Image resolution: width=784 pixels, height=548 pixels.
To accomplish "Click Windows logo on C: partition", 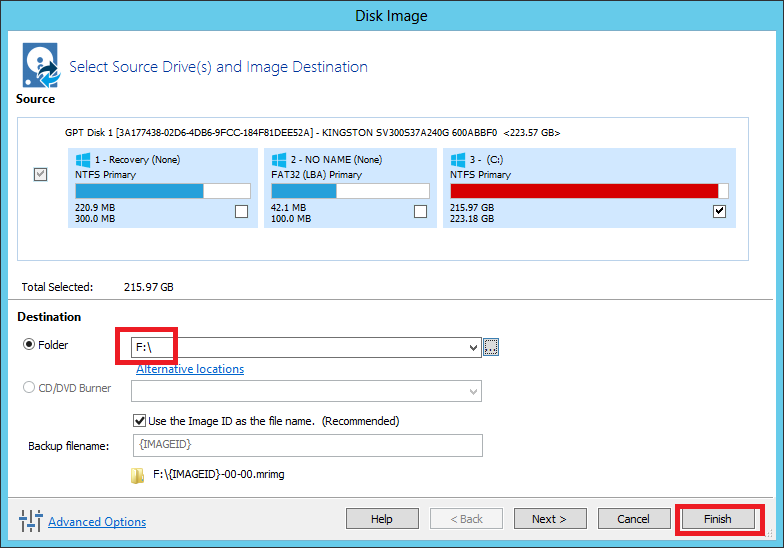I will 458,160.
